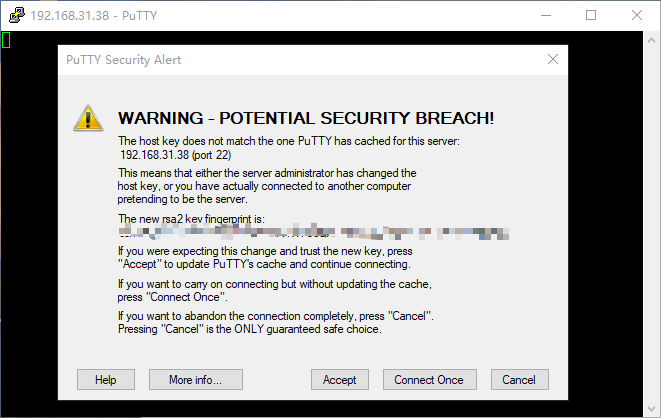Click the terminal scrollbar up arrow
The height and width of the screenshot is (418, 661).
pos(652,39)
